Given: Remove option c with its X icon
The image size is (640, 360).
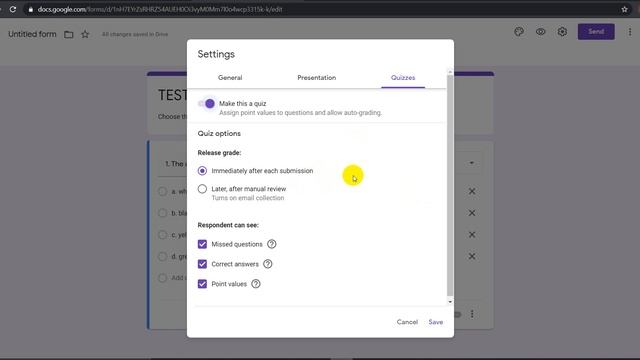Looking at the screenshot, I should pyautogui.click(x=472, y=235).
